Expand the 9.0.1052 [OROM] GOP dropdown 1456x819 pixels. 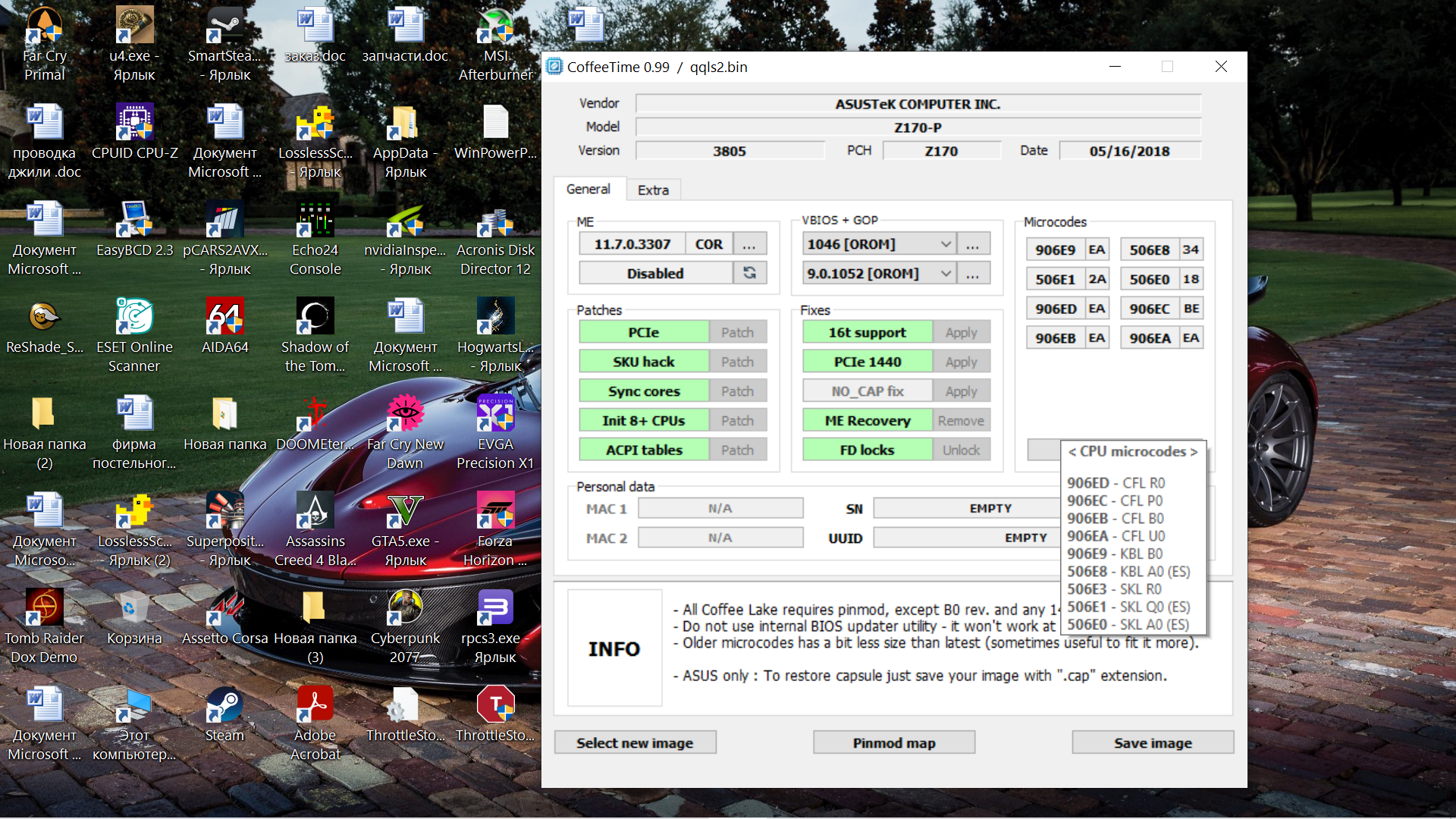[945, 273]
